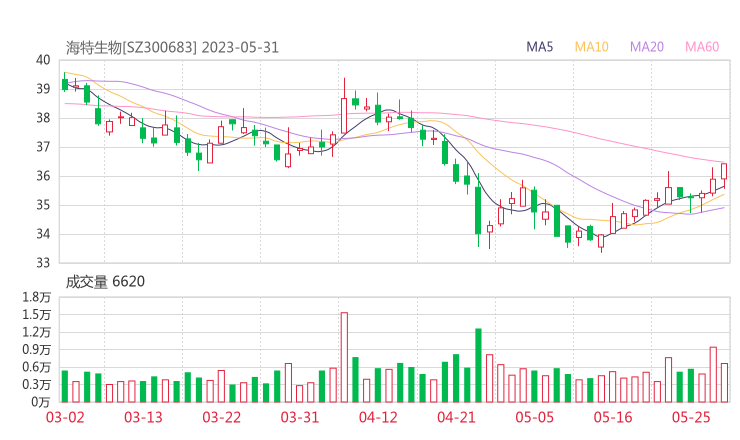Click the volume axis label 1.8万
This screenshot has height=440, width=740.
tap(36, 297)
